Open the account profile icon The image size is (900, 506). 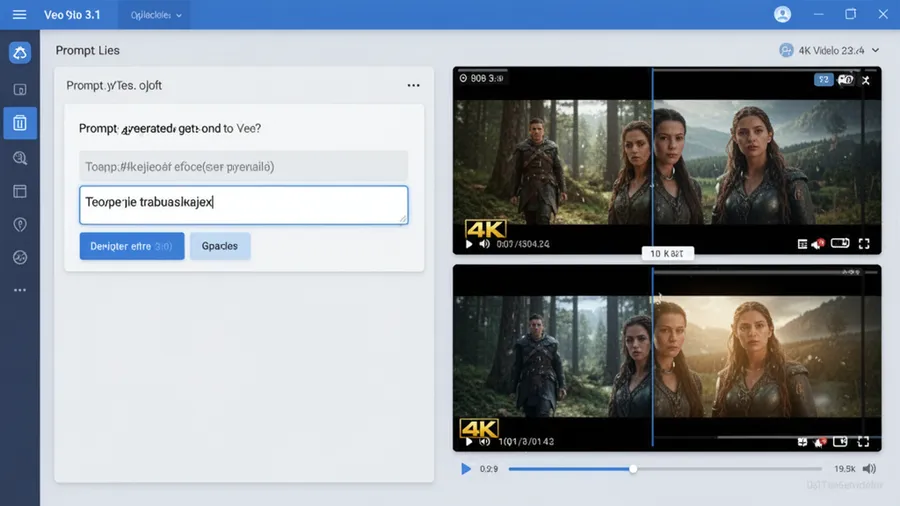click(782, 14)
